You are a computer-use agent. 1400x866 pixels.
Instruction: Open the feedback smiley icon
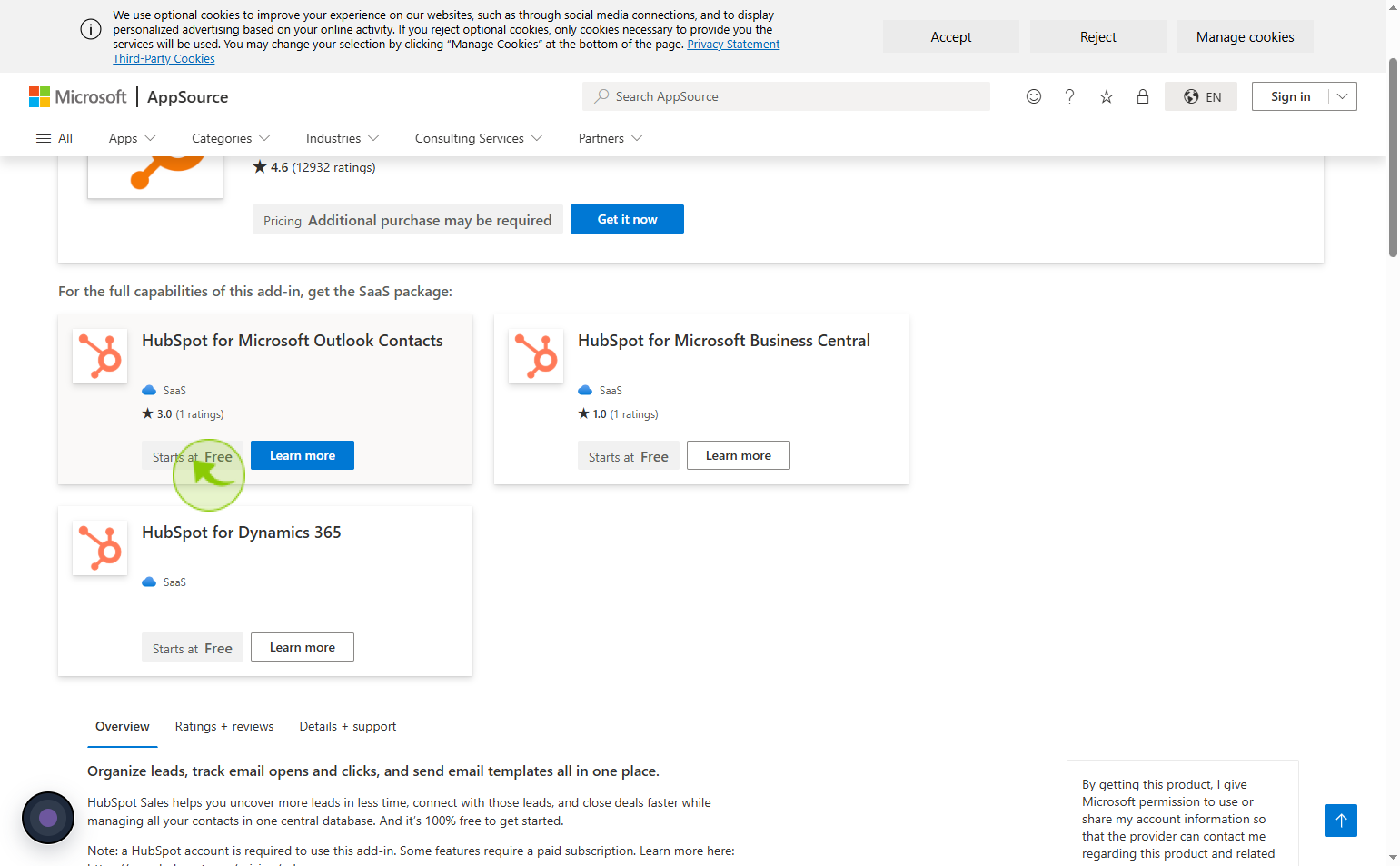(x=1033, y=96)
